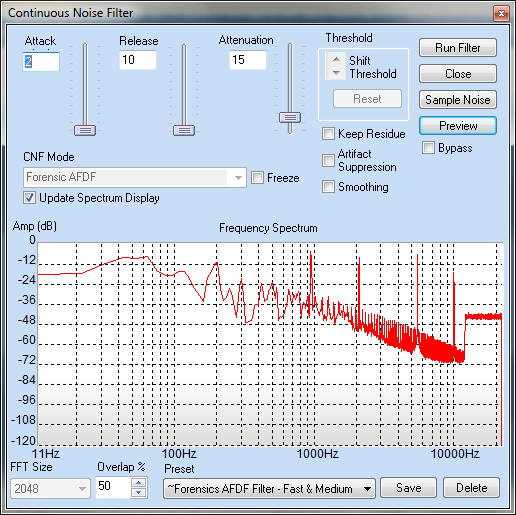The width and height of the screenshot is (516, 515).
Task: Shift Threshold down with arrow
Action: [x=336, y=73]
